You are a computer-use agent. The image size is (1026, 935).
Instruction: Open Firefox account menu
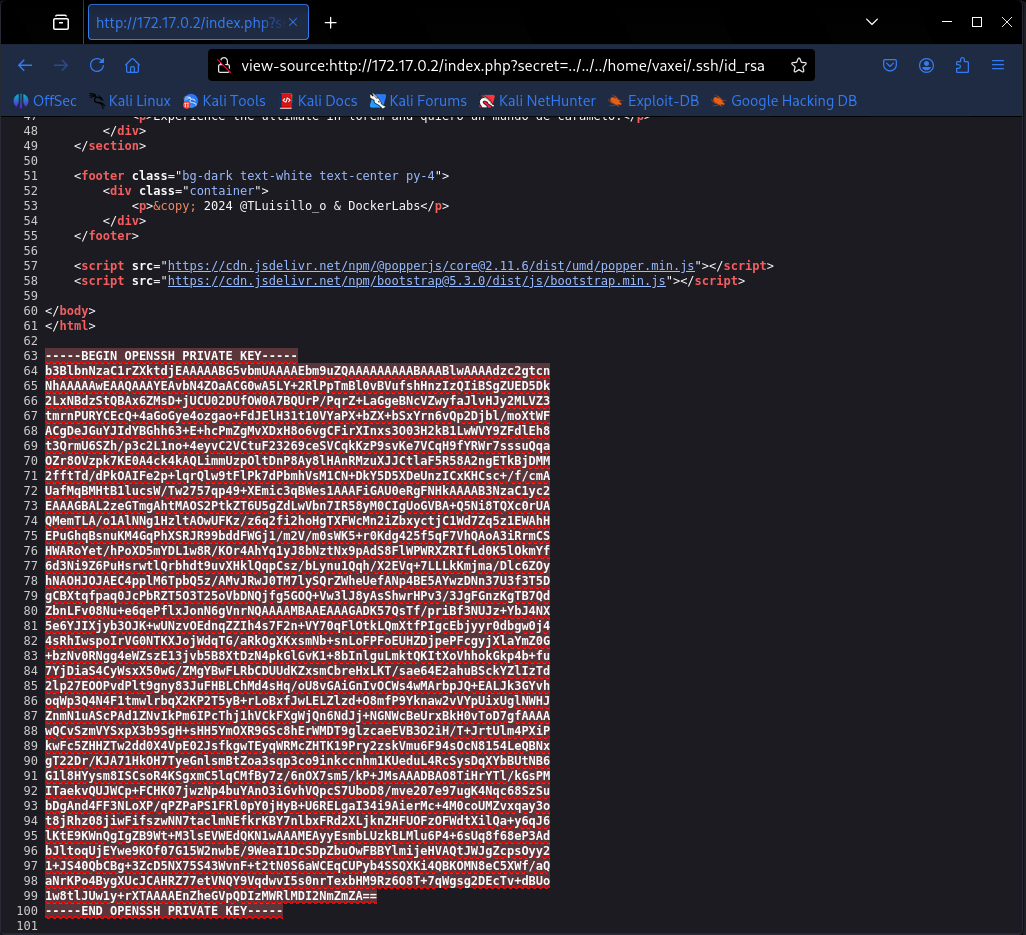[x=926, y=65]
